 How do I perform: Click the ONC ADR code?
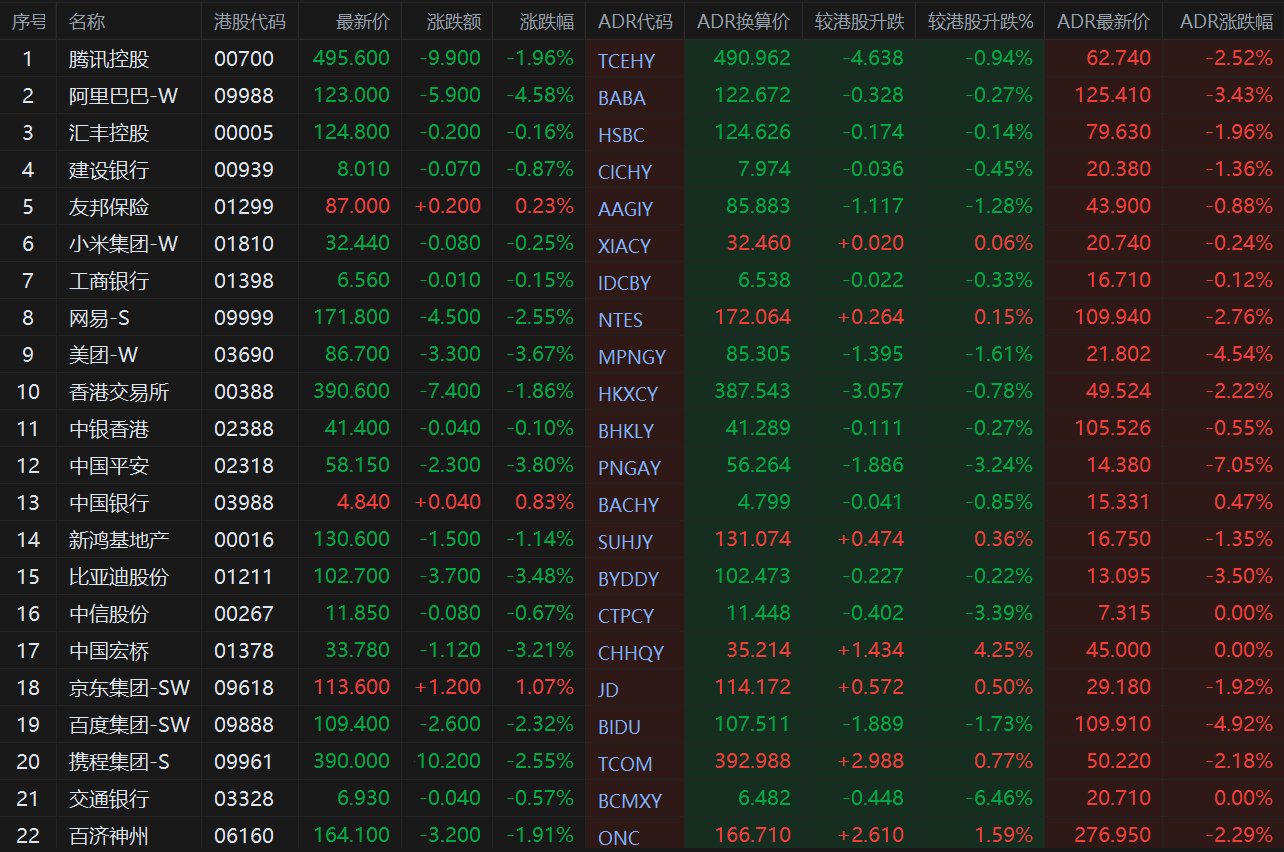[618, 838]
